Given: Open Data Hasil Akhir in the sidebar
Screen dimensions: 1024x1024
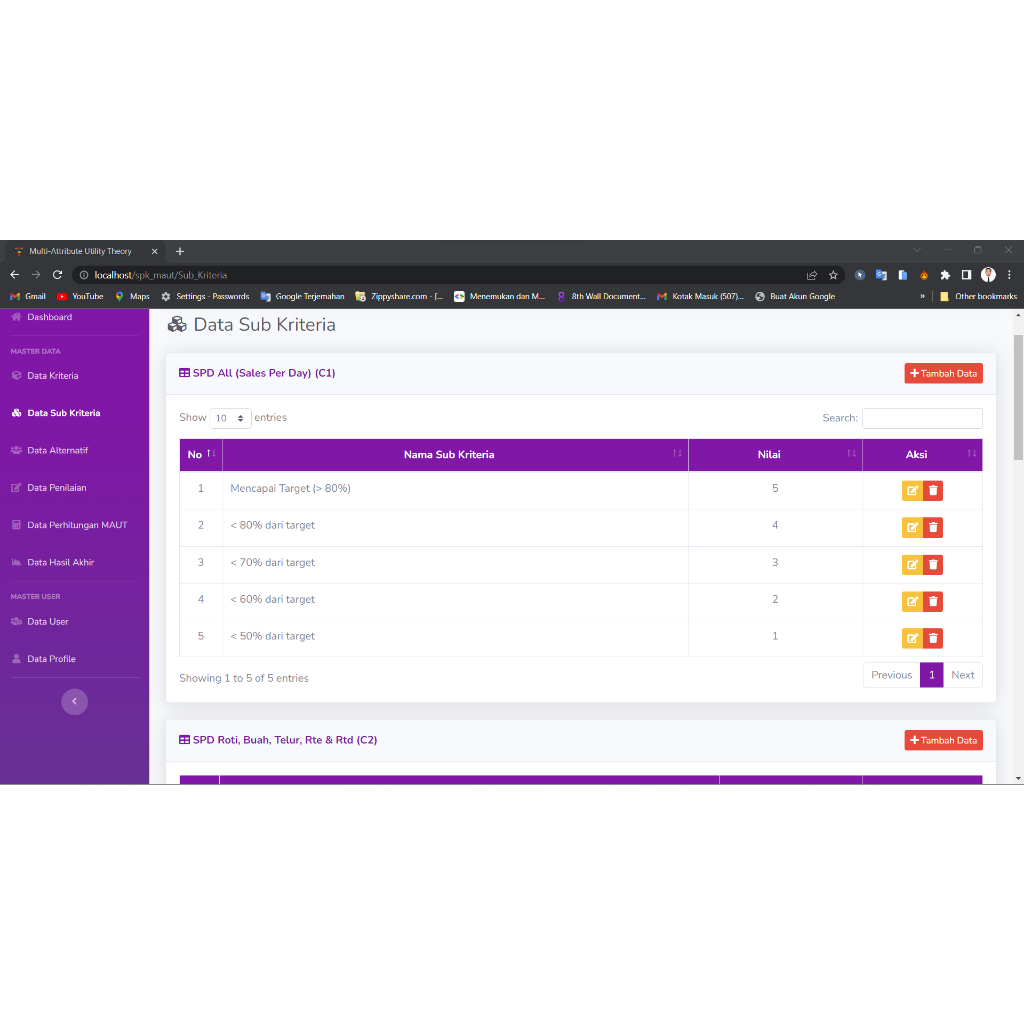Looking at the screenshot, I should [53, 562].
